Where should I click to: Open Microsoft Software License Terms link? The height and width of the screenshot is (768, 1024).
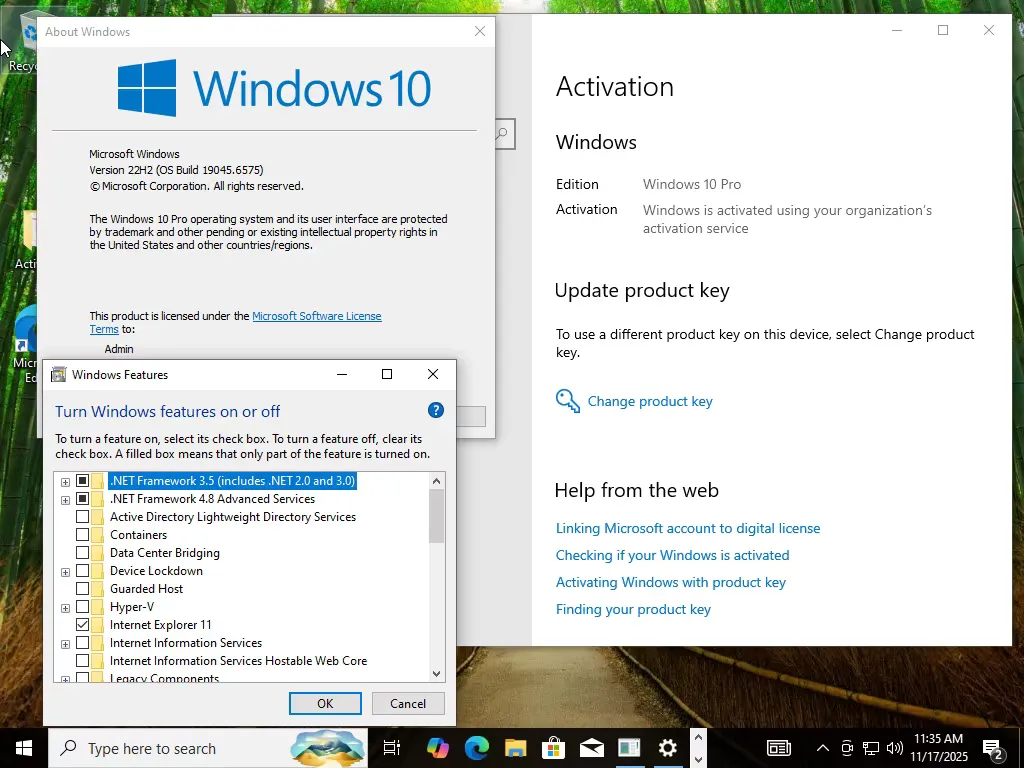coord(317,316)
